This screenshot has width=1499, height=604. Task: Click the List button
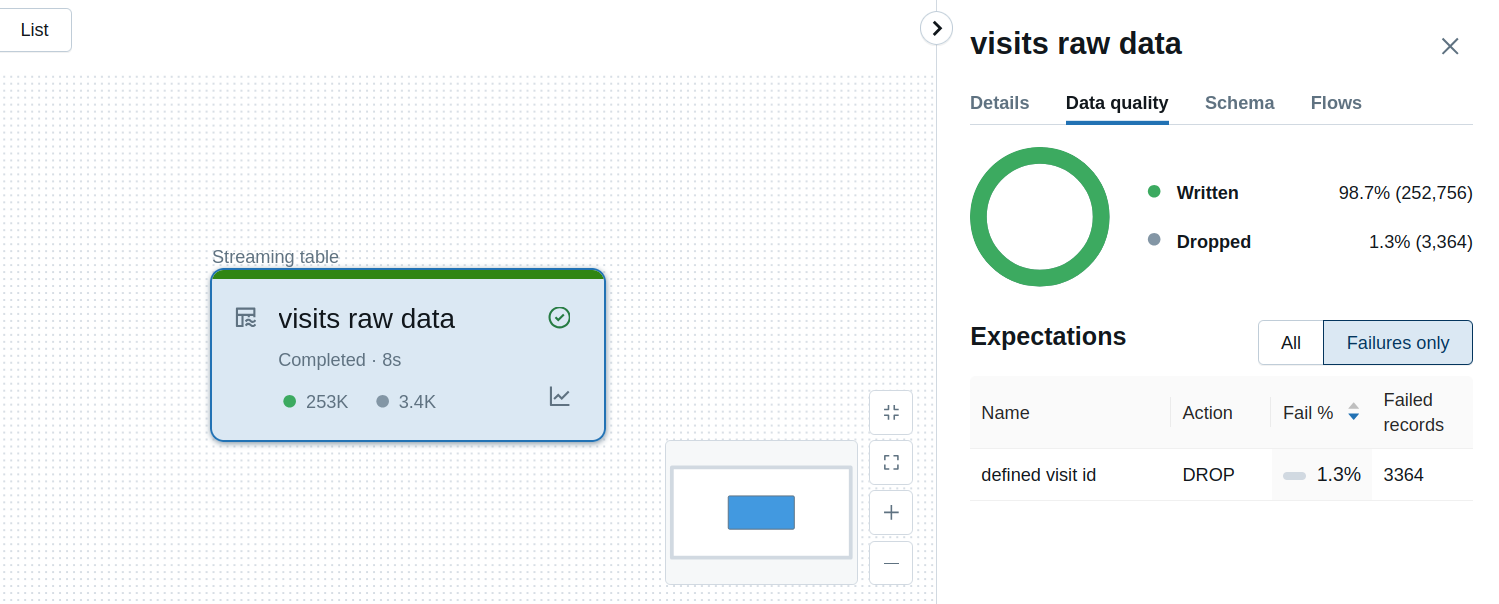click(x=35, y=30)
